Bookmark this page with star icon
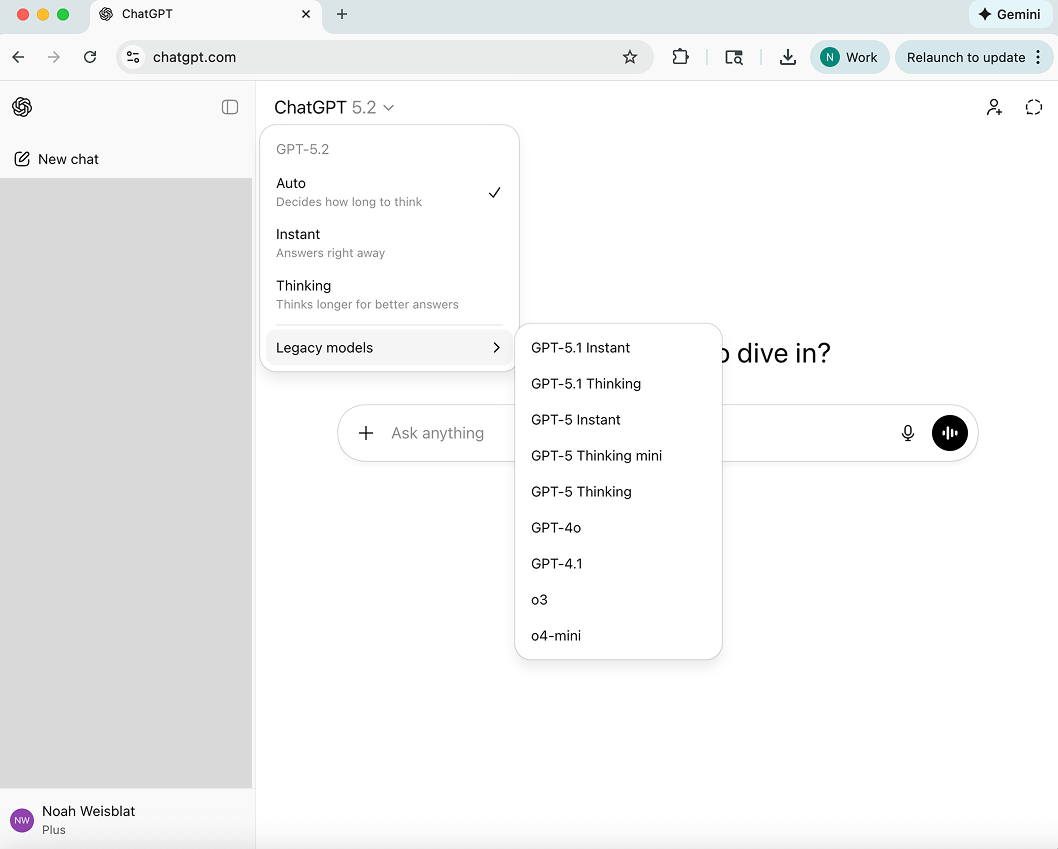This screenshot has height=849, width=1058. coord(630,57)
